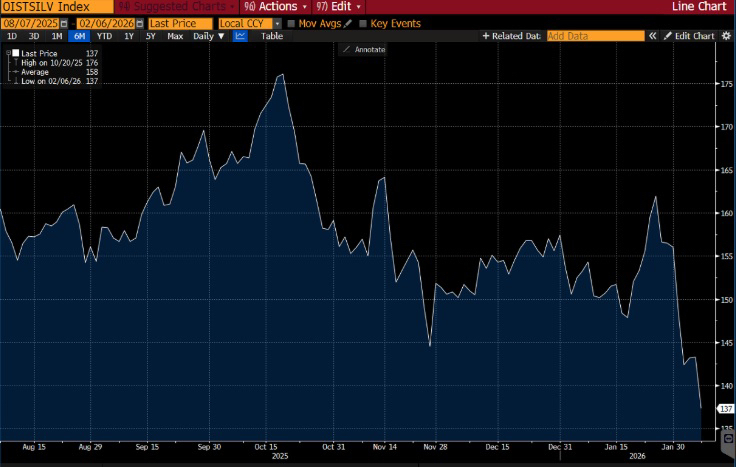This screenshot has height=467, width=736.
Task: Click the double left chevron collapse icon
Action: (652, 36)
